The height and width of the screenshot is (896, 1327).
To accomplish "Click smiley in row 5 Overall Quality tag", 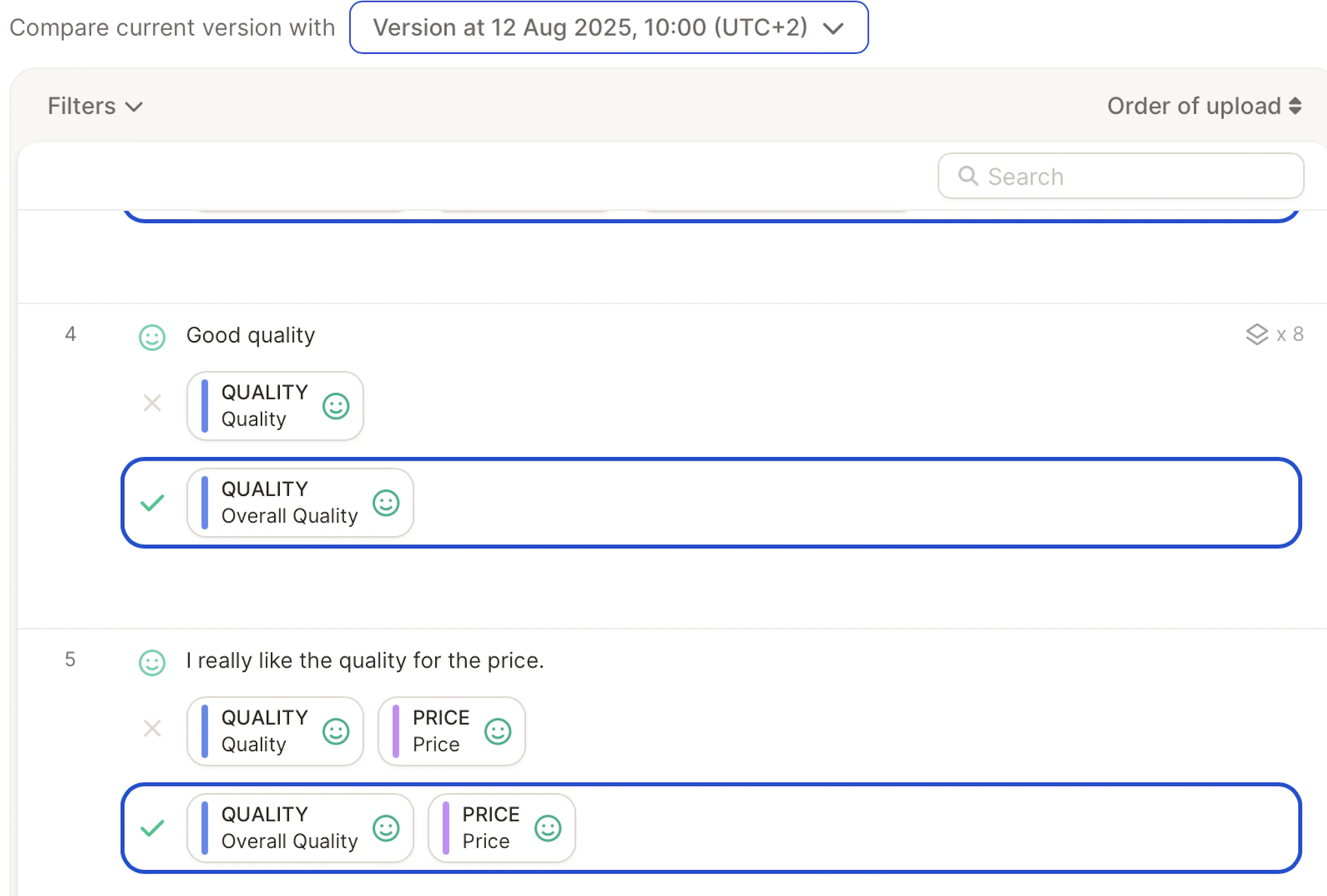I will coord(386,828).
